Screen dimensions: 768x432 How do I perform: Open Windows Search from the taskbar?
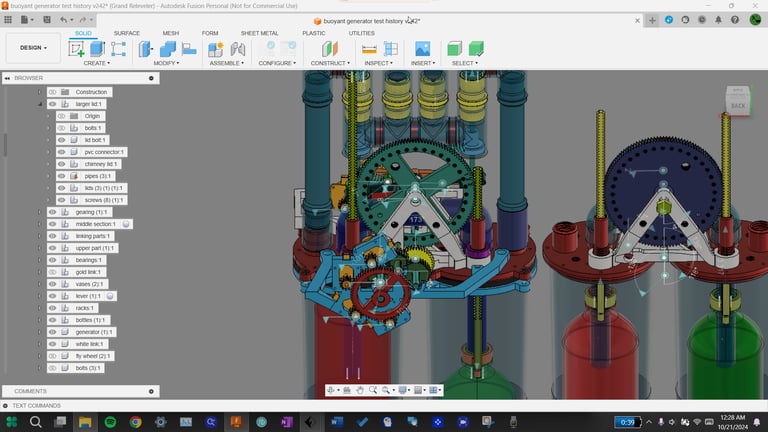(35, 422)
